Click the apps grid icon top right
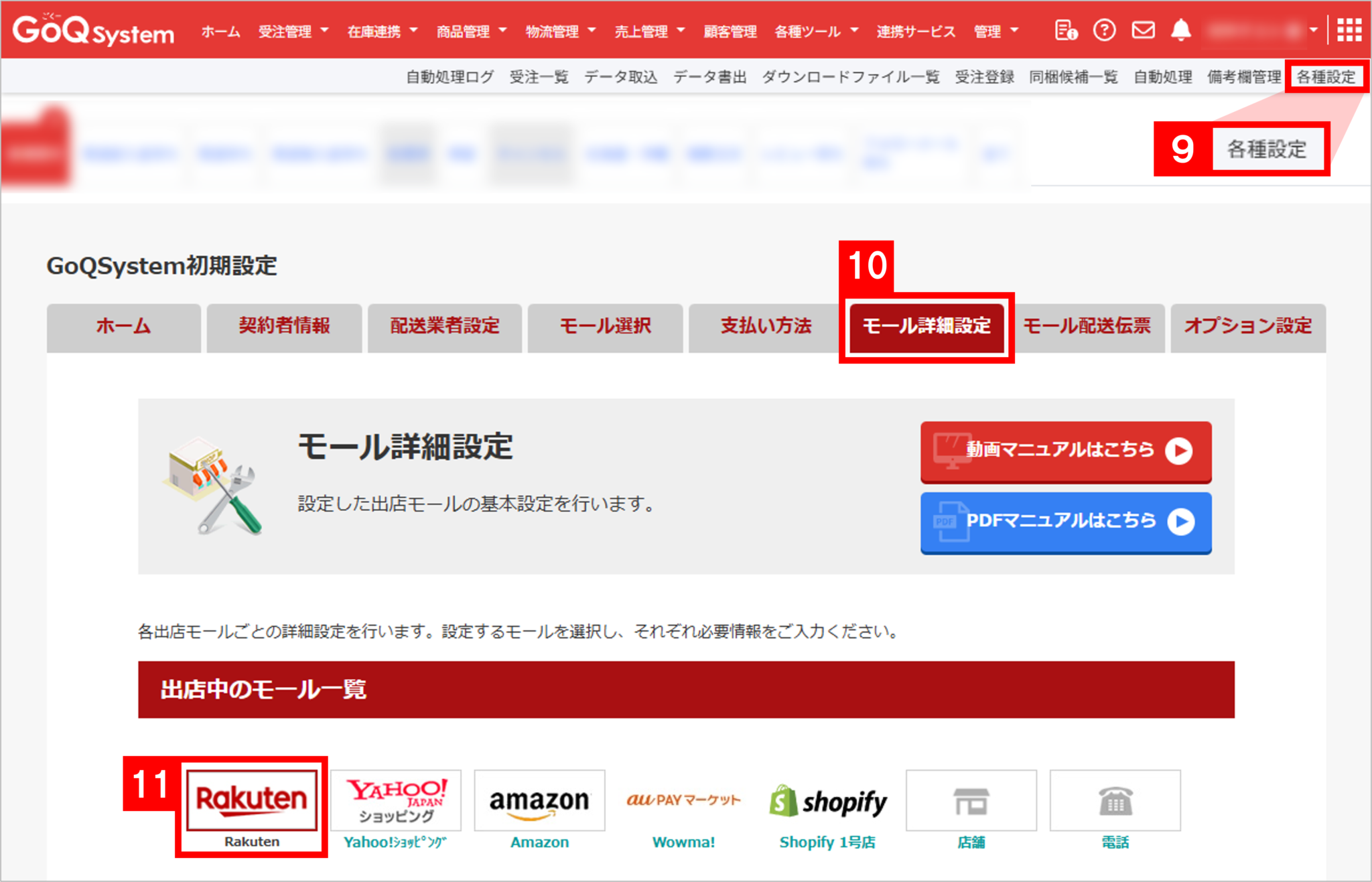The image size is (1372, 882). tap(1352, 30)
